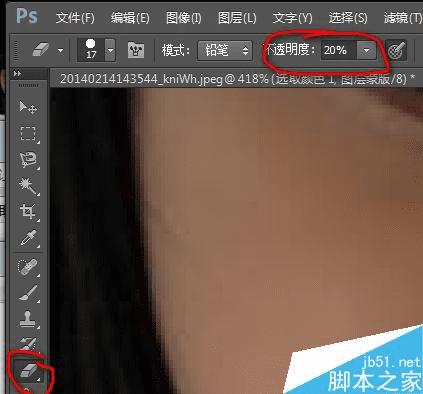Expand brush preset picker arrow
Image resolution: width=423 pixels, height=394 pixels.
pyautogui.click(x=110, y=50)
